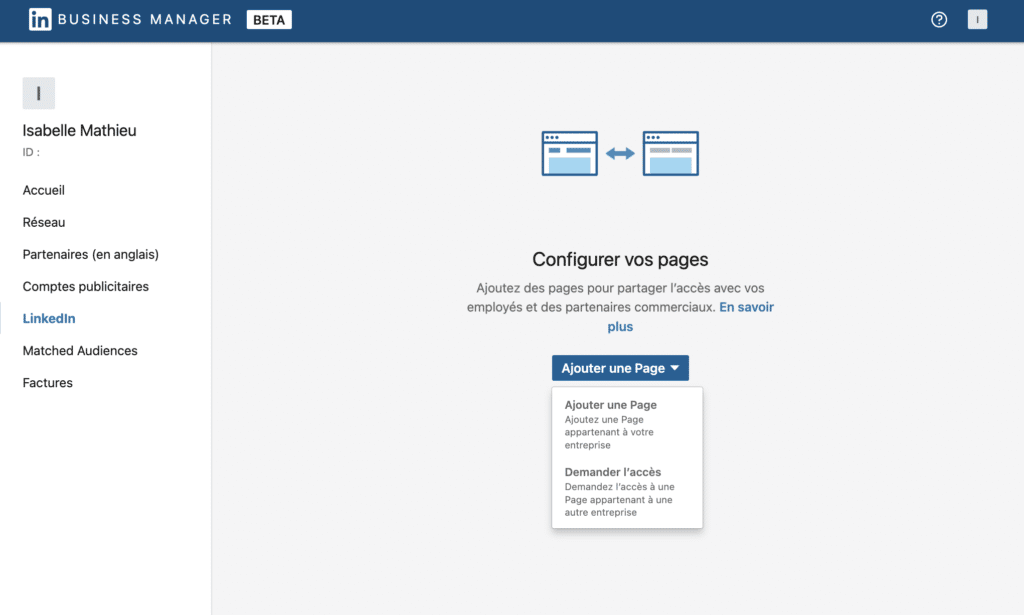
Task: Click the left browser window illustration
Action: click(x=569, y=153)
